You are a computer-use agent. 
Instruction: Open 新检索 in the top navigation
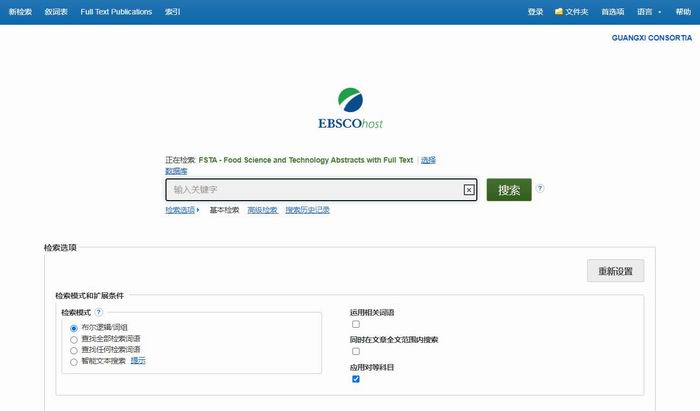click(x=21, y=12)
